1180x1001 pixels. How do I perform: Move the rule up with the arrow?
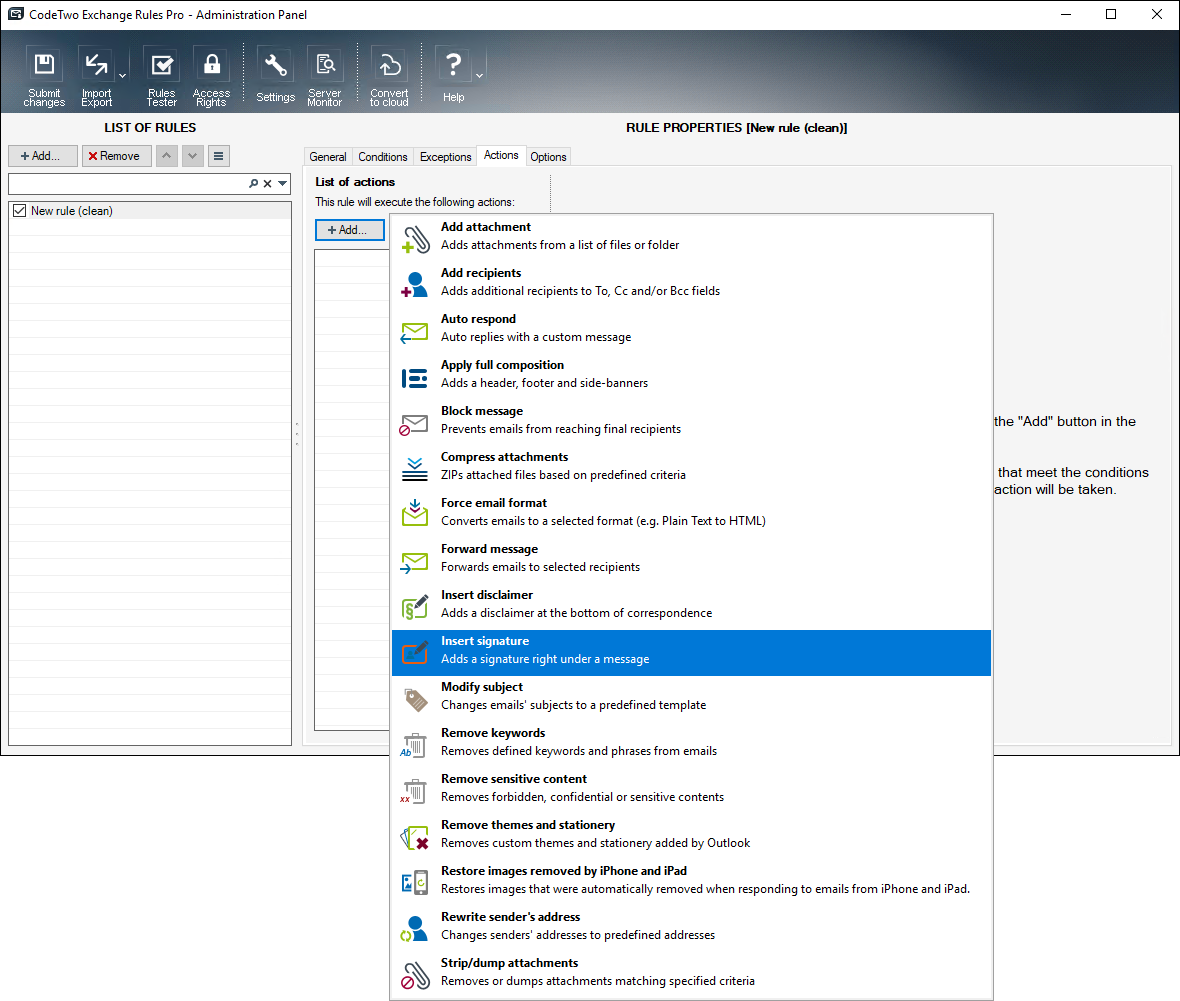[x=167, y=156]
